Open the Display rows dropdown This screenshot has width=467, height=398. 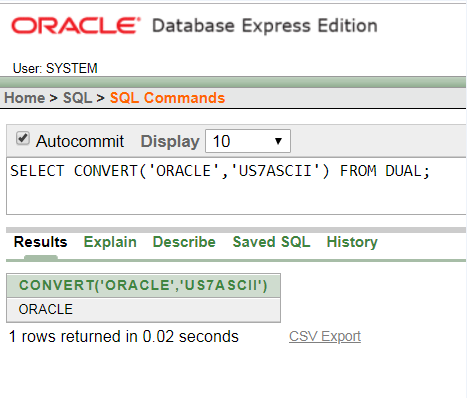[248, 141]
